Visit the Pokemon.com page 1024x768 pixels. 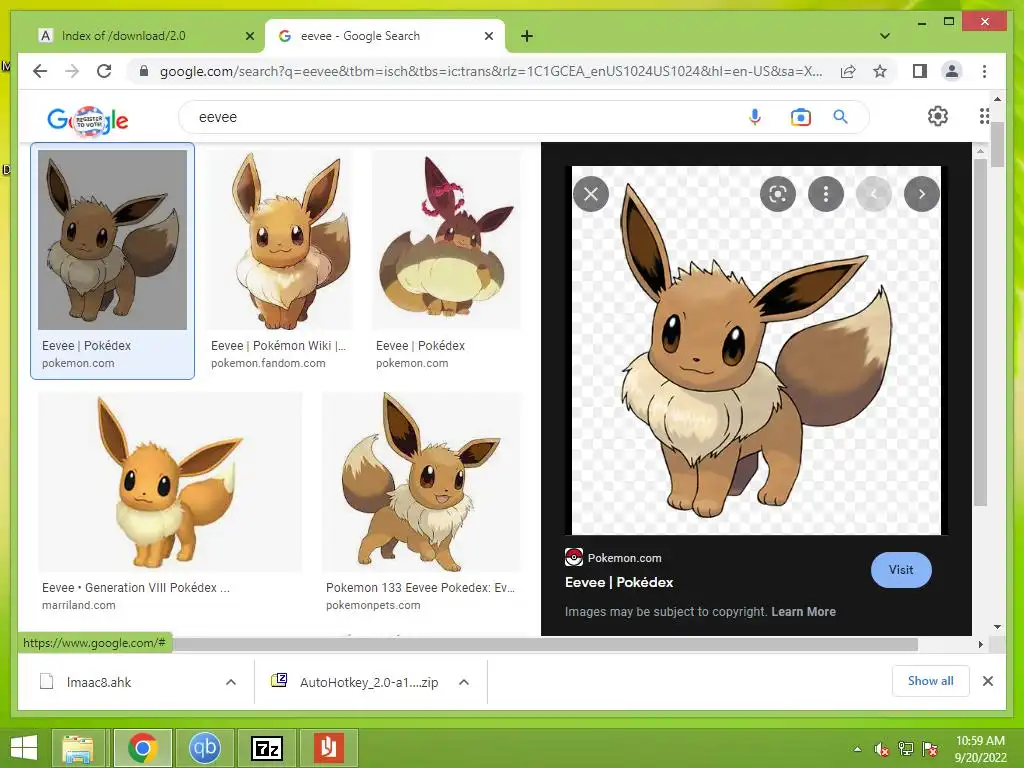click(901, 569)
